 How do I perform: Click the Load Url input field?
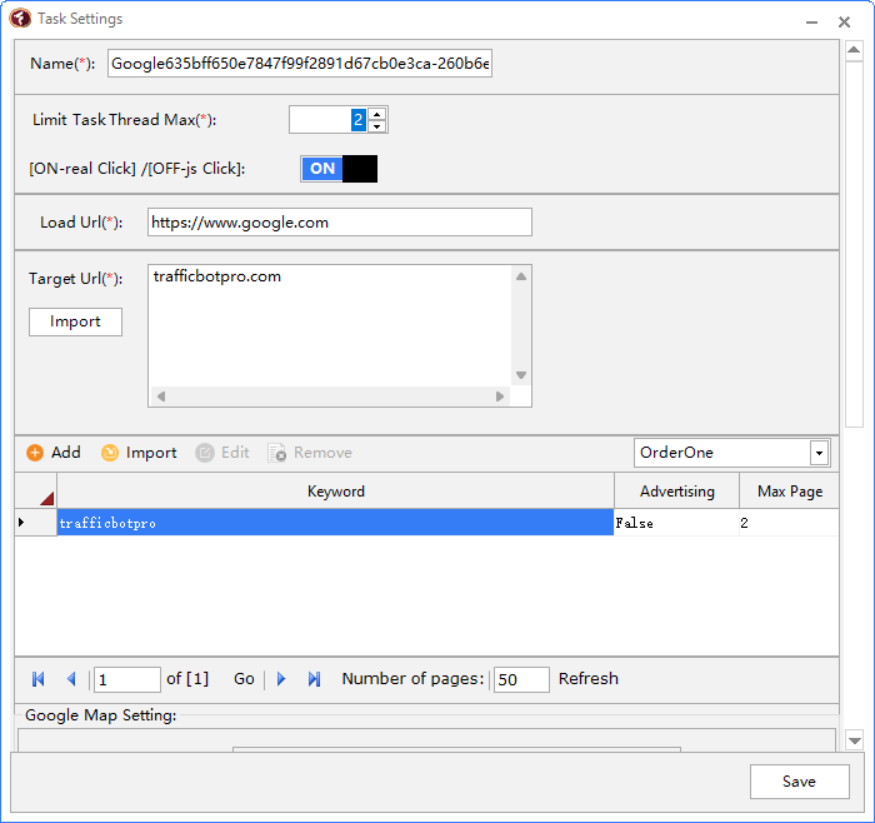coord(339,222)
